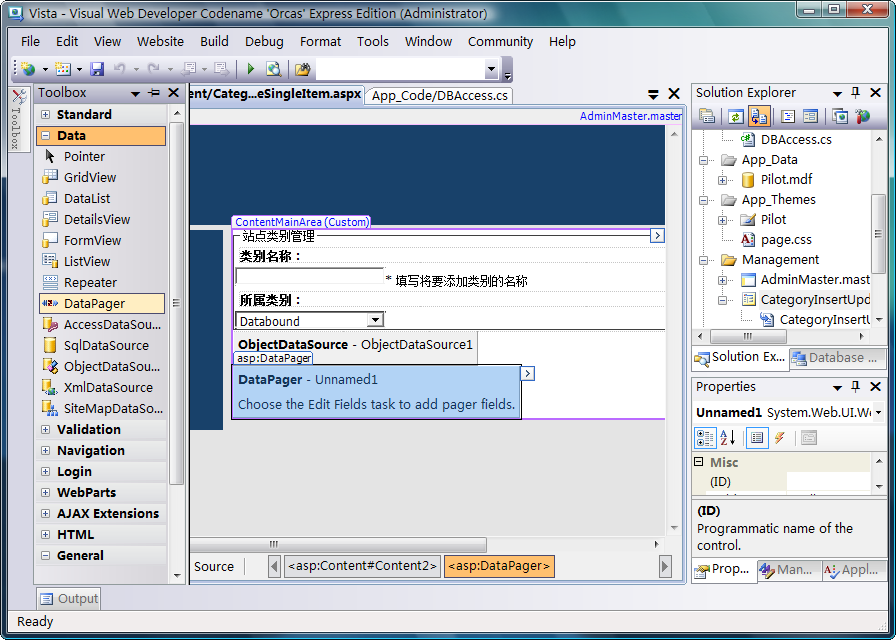This screenshot has width=896, height=640.
Task: Select page.css in Solution Explorer
Action: 785,240
